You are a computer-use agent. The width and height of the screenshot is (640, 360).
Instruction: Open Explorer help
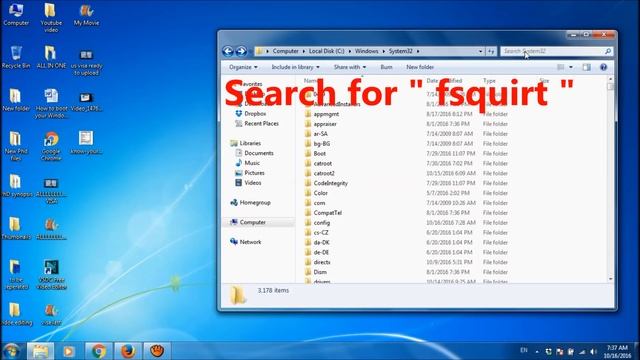[x=603, y=67]
